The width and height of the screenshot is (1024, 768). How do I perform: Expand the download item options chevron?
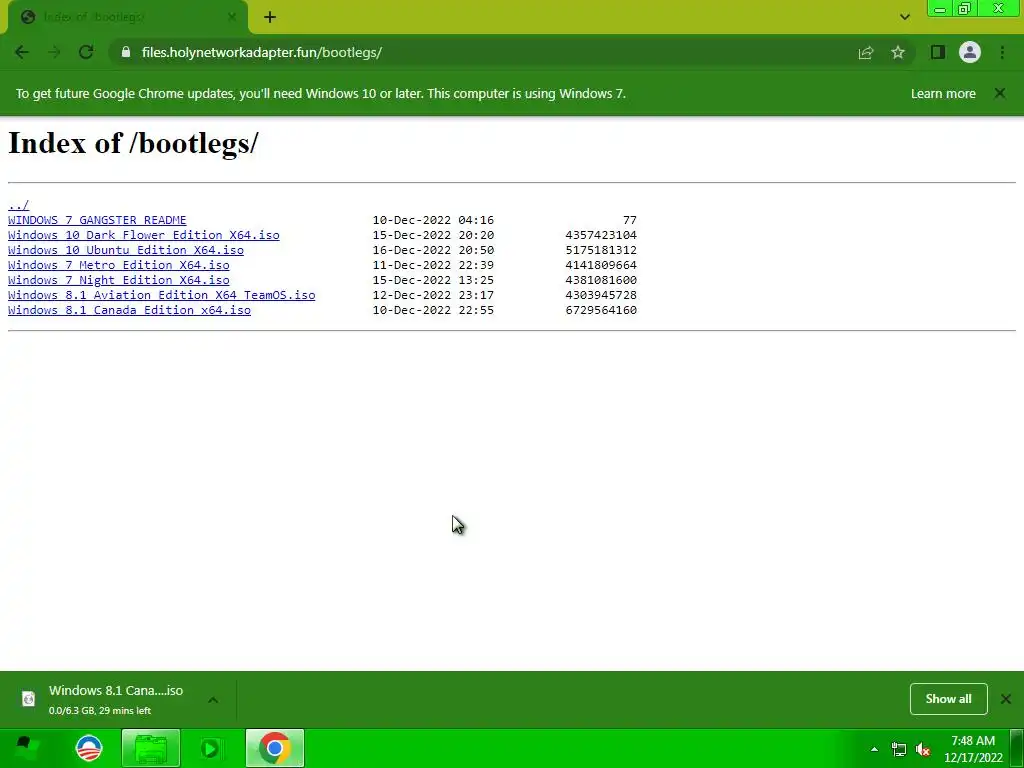pos(213,699)
